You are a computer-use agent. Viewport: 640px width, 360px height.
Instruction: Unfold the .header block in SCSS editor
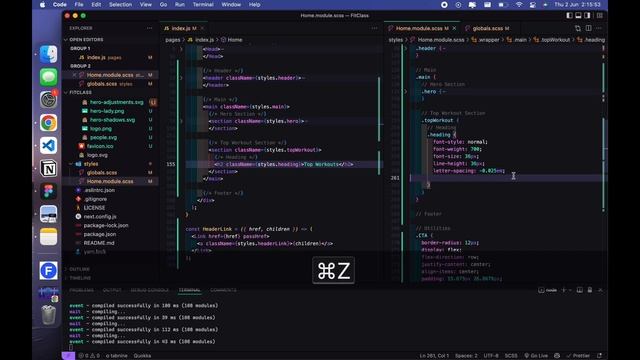(405, 48)
